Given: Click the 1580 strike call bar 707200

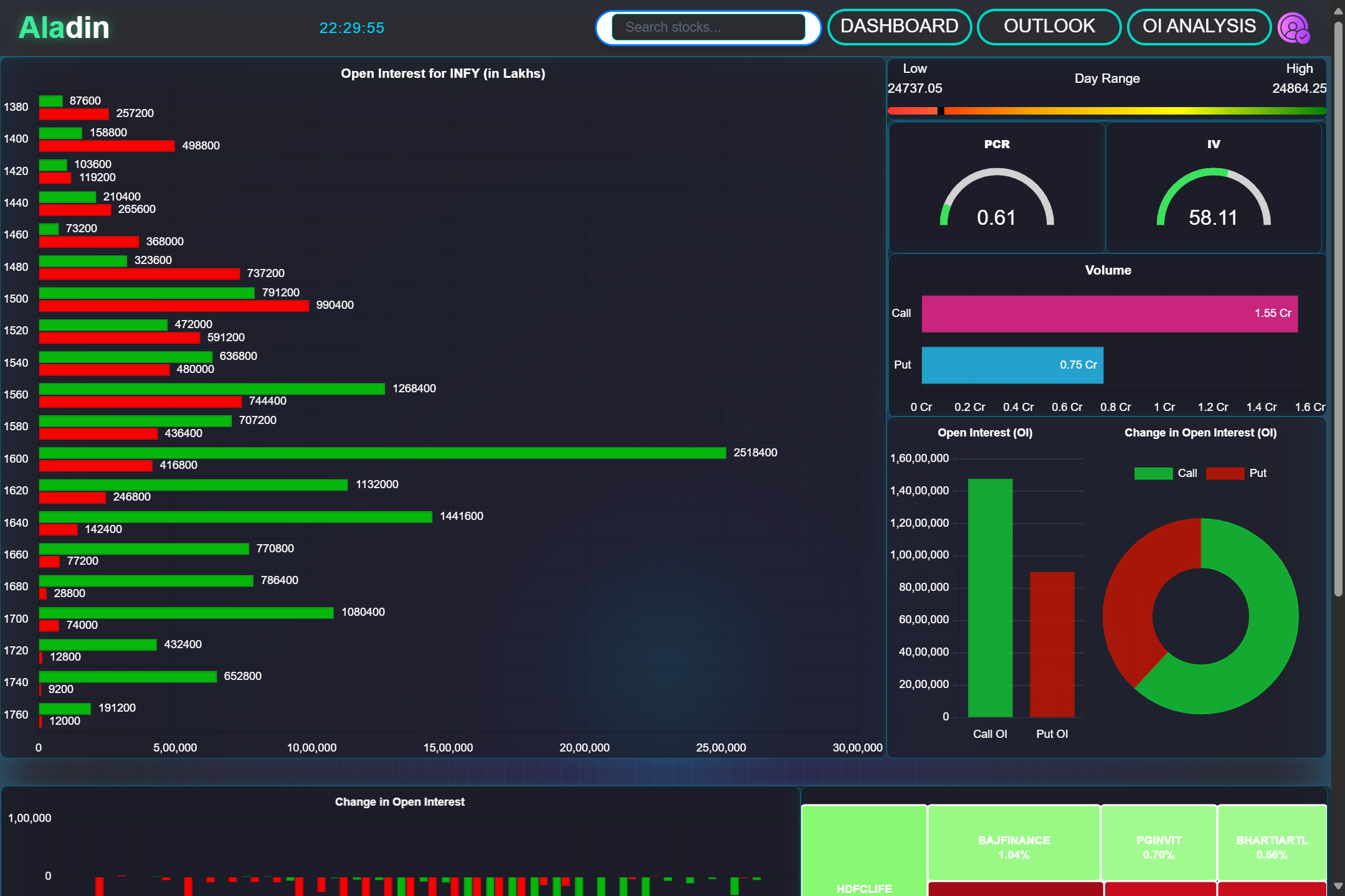Looking at the screenshot, I should point(135,421).
